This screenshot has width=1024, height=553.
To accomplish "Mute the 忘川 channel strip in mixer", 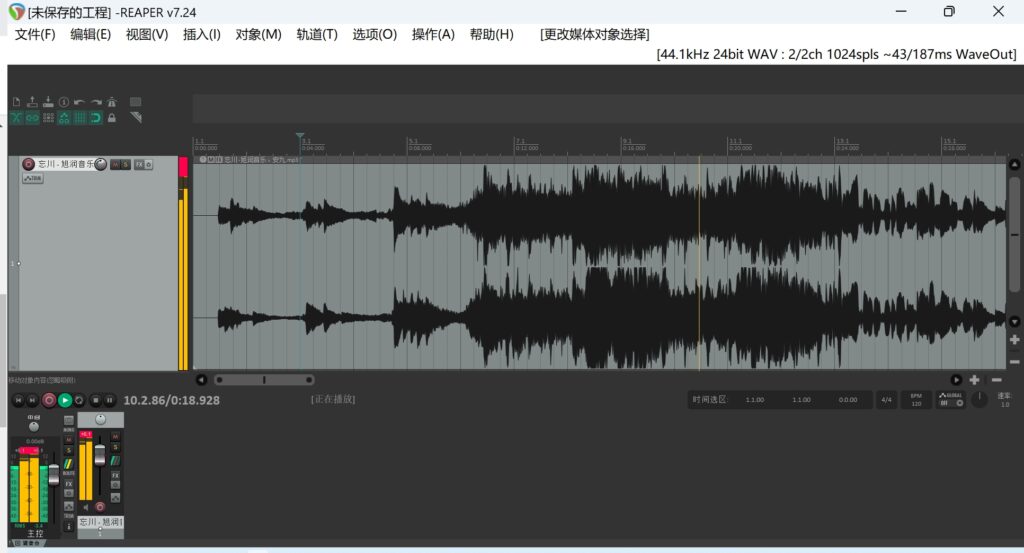I will click(x=116, y=436).
